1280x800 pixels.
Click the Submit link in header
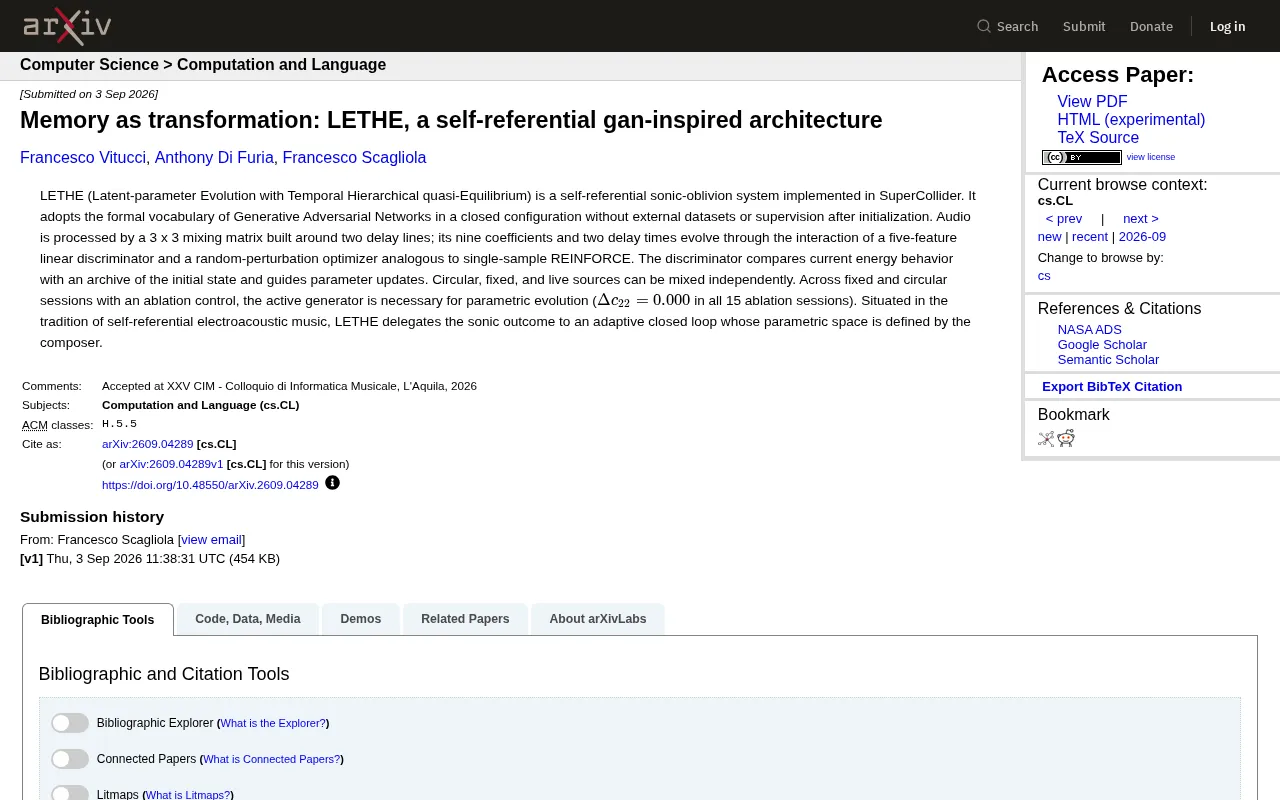1084,26
